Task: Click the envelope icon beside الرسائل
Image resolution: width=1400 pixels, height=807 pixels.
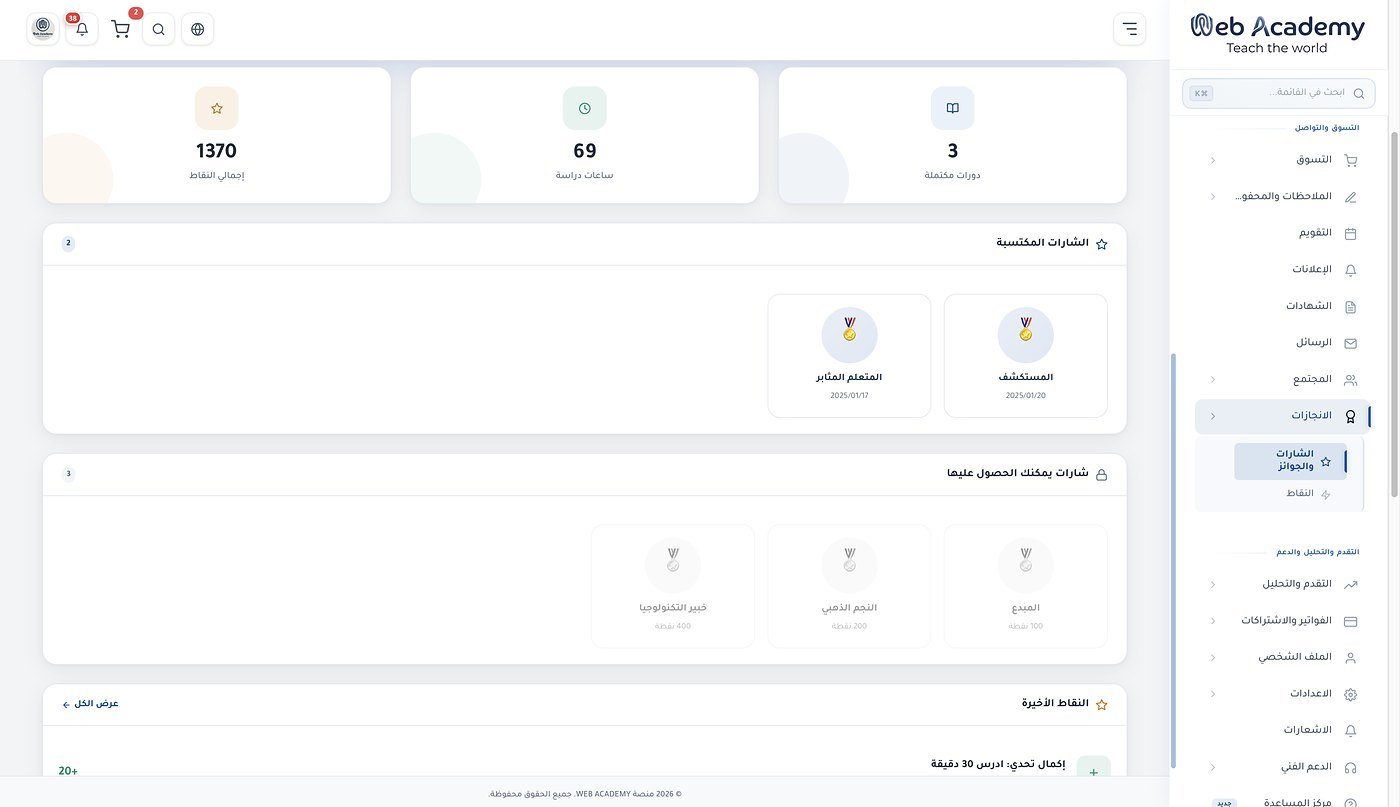Action: [1351, 343]
